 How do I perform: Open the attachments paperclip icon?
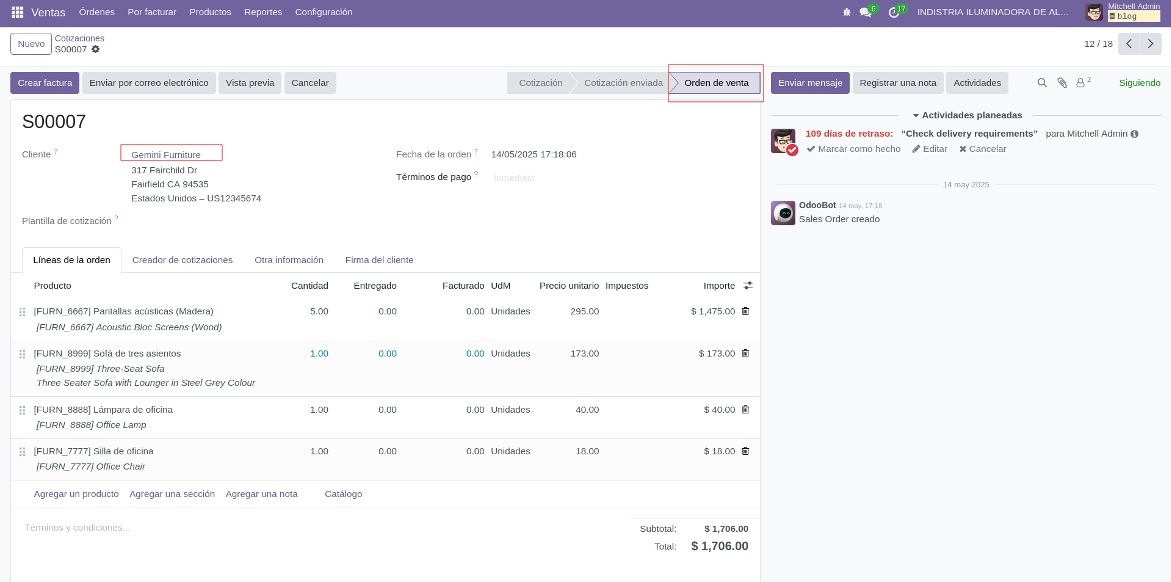click(x=1062, y=83)
